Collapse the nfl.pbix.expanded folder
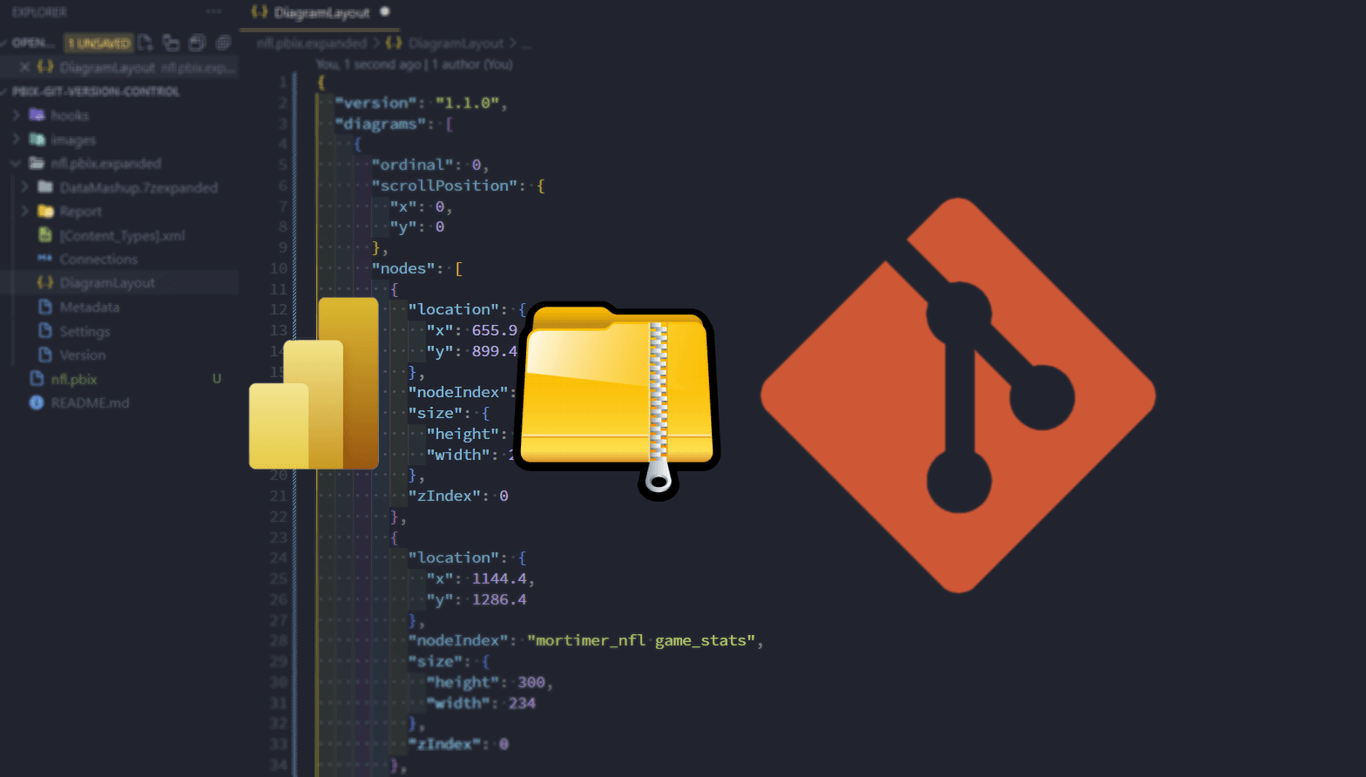This screenshot has height=777, width=1366. coord(16,163)
